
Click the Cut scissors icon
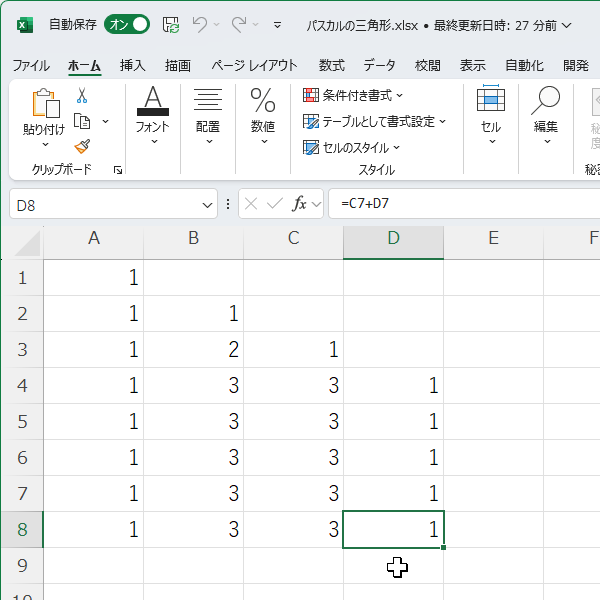pyautogui.click(x=82, y=96)
